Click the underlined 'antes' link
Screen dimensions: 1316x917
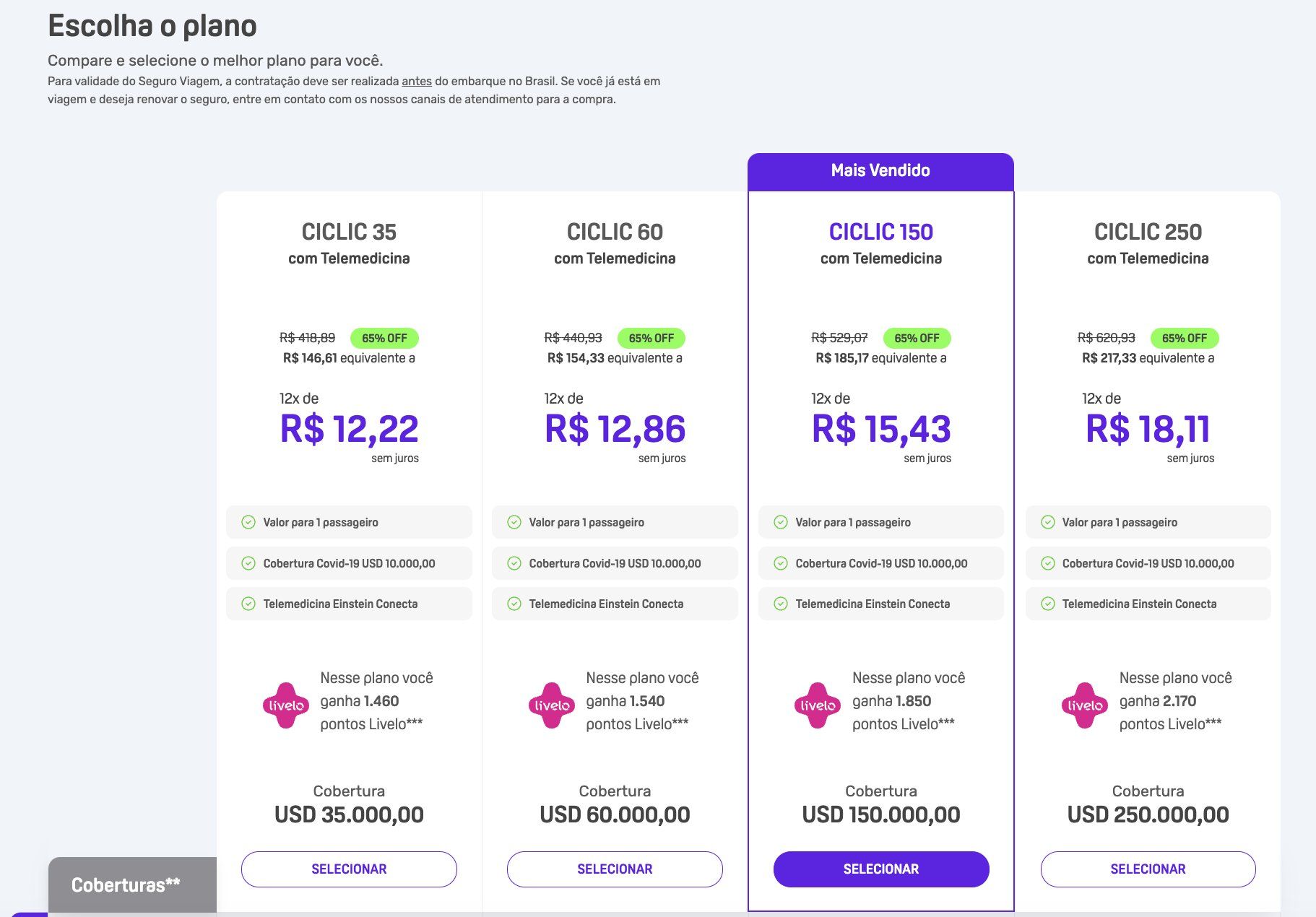417,81
